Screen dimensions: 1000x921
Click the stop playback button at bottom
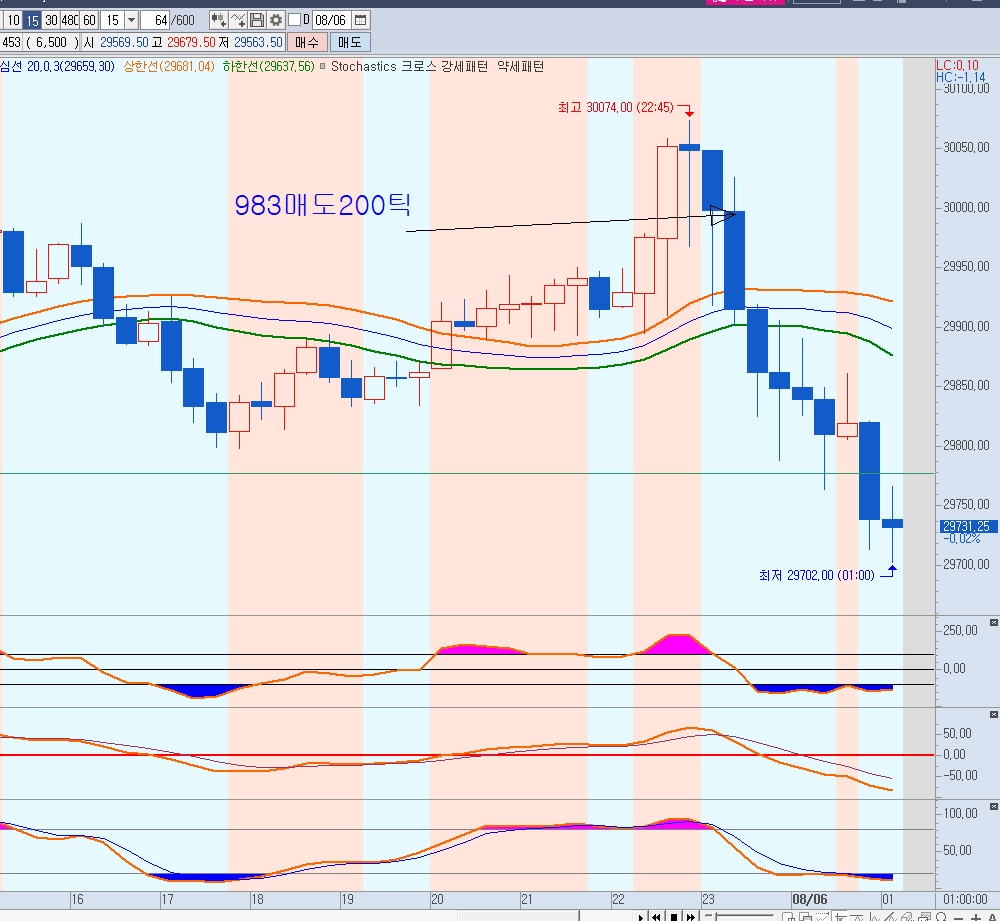(673, 917)
